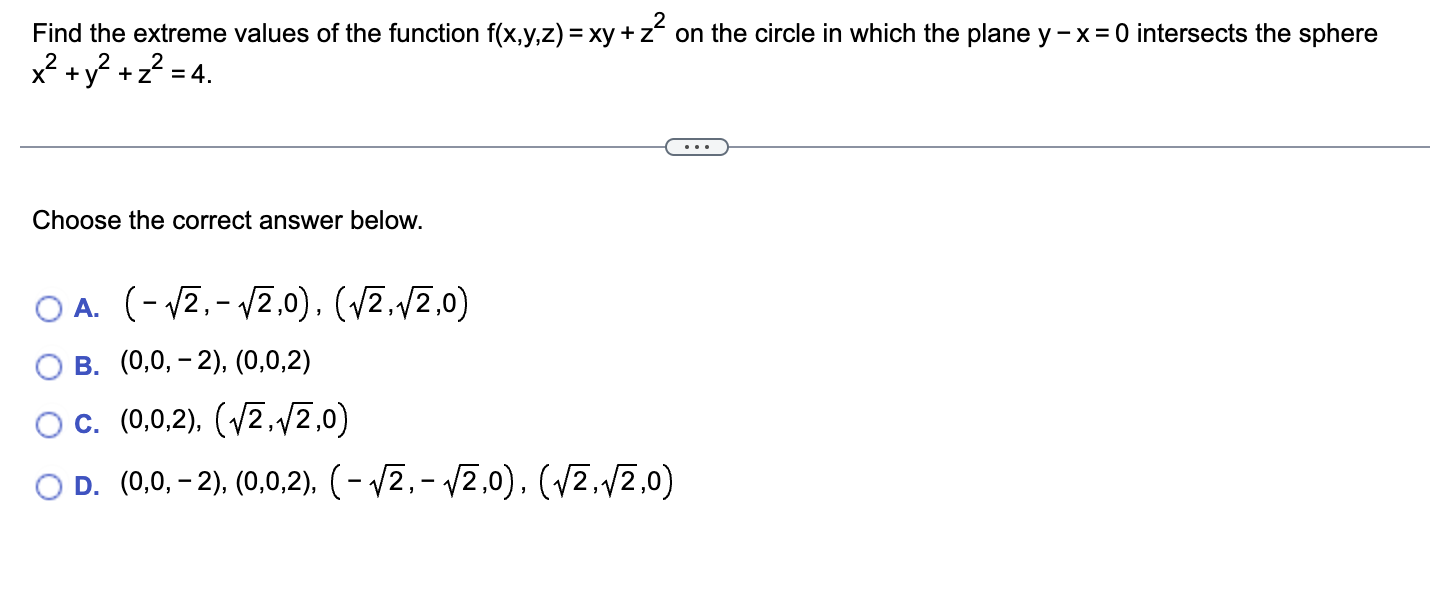This screenshot has width=1440, height=606.
Task: Select radio button for answer choice A
Action: click(47, 310)
